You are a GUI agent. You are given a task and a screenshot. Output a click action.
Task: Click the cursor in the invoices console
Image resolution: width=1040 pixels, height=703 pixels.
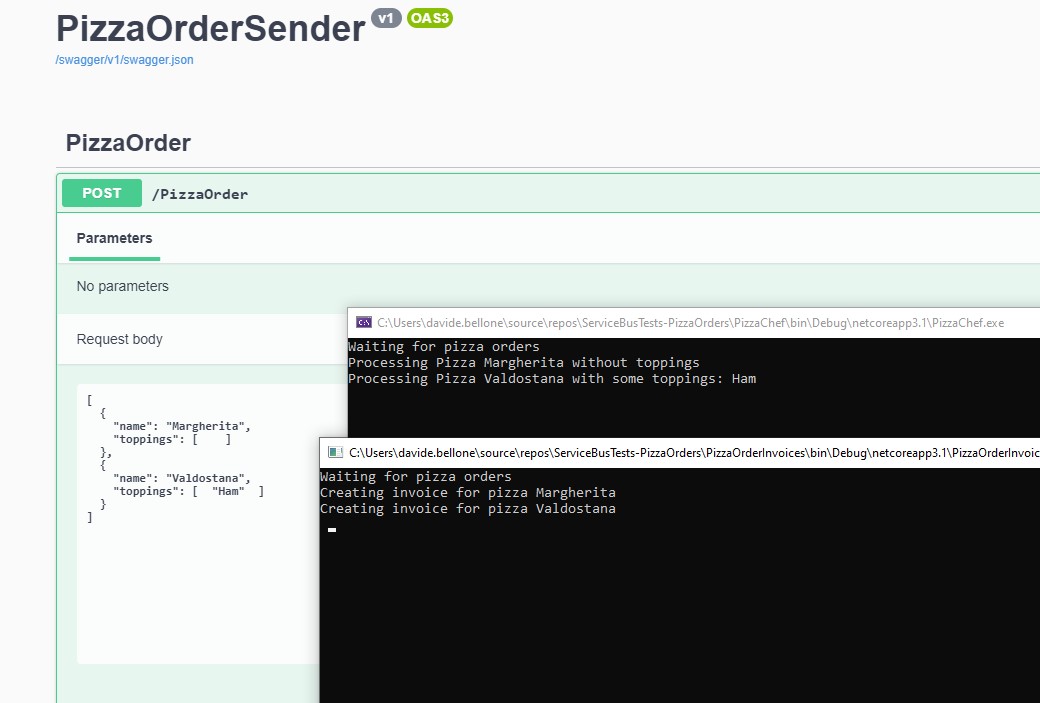(332, 530)
